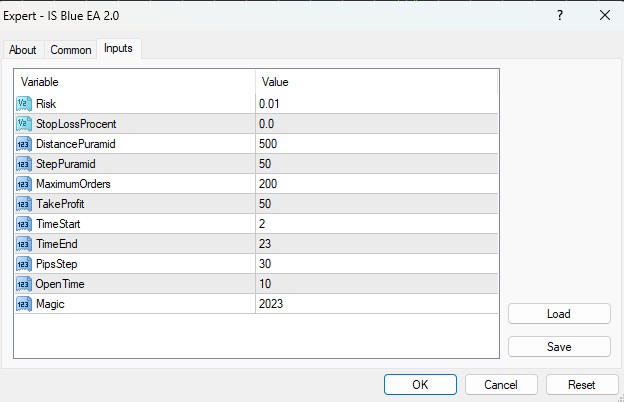Select the PipsStep variable name
Viewport: 624px width, 402px height.
pos(57,264)
